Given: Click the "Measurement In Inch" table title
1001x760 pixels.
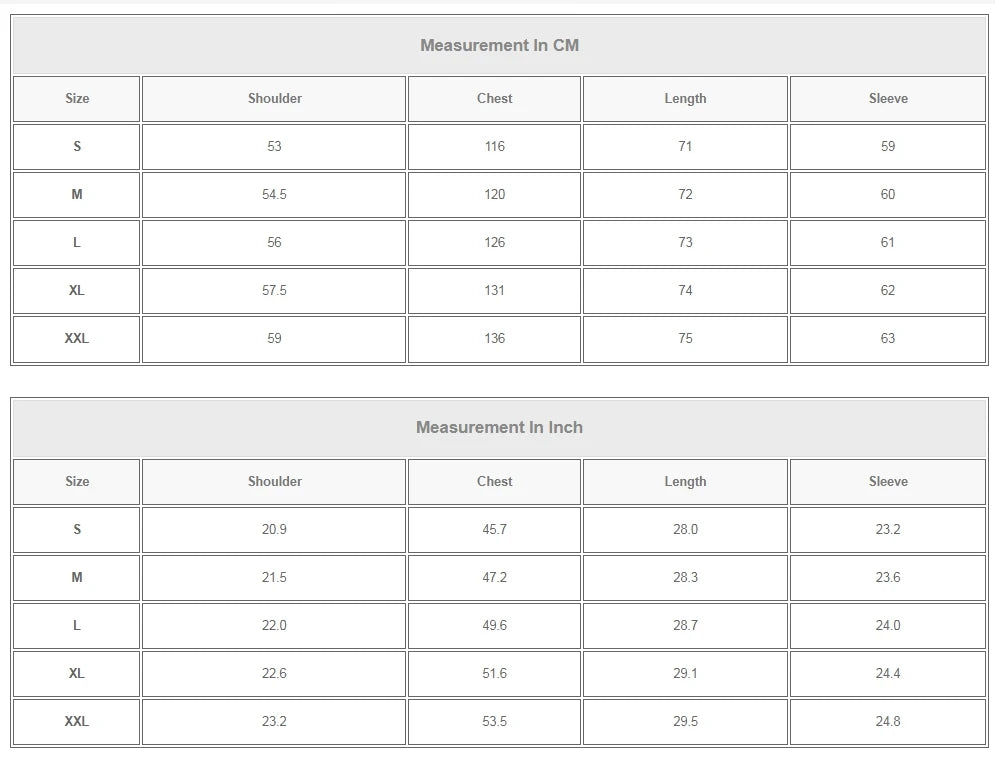Looking at the screenshot, I should tap(499, 427).
